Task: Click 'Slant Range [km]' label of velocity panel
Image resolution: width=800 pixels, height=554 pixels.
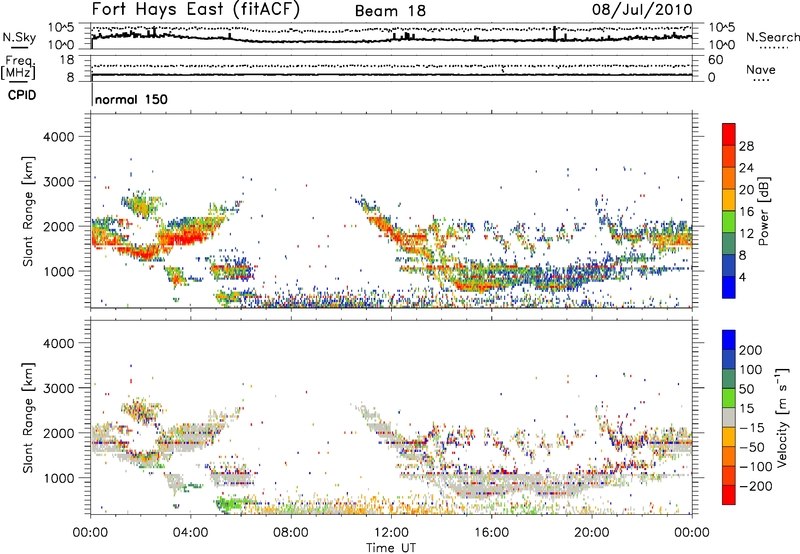Action: tap(28, 417)
